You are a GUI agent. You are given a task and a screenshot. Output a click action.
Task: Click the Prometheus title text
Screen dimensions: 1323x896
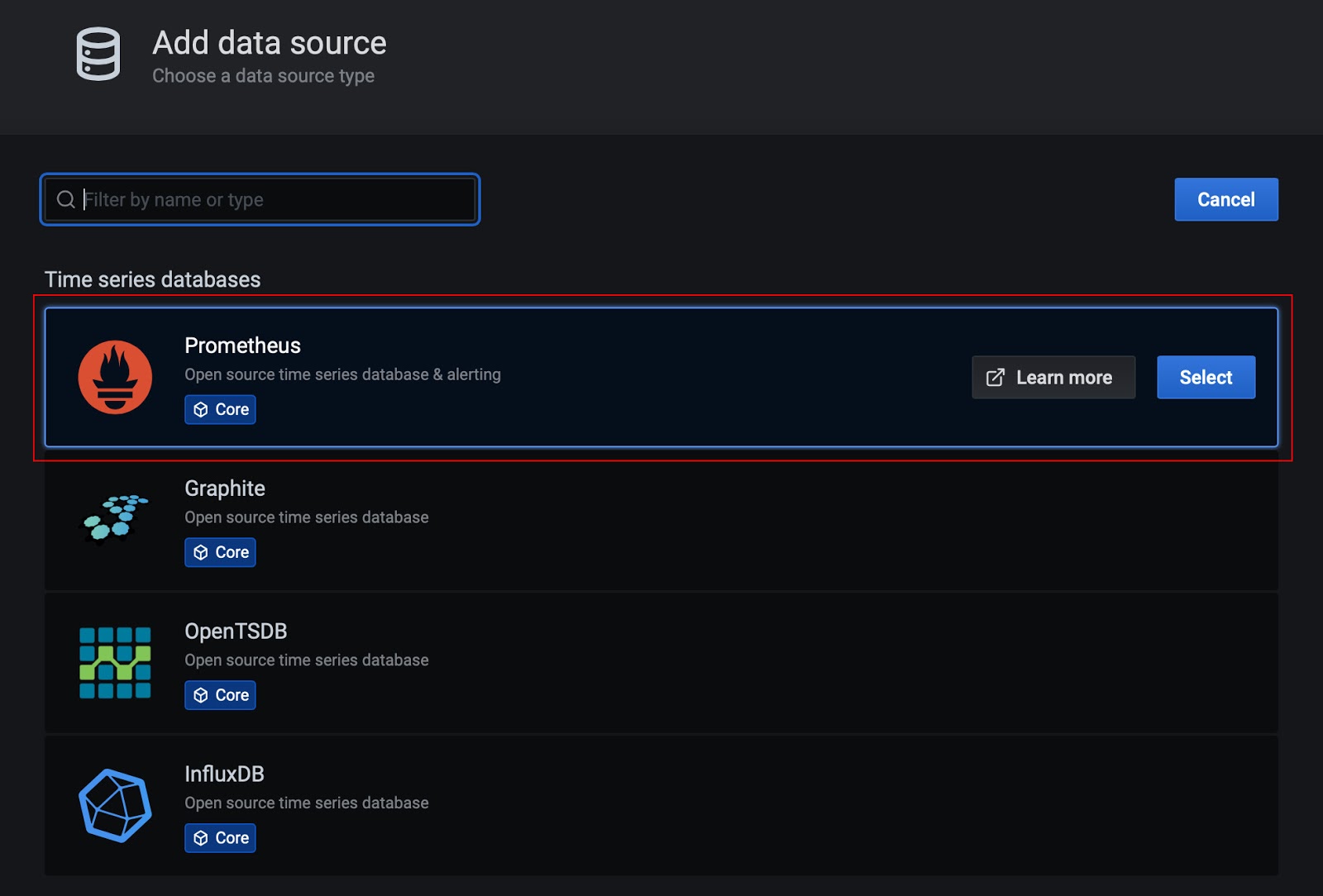click(242, 346)
